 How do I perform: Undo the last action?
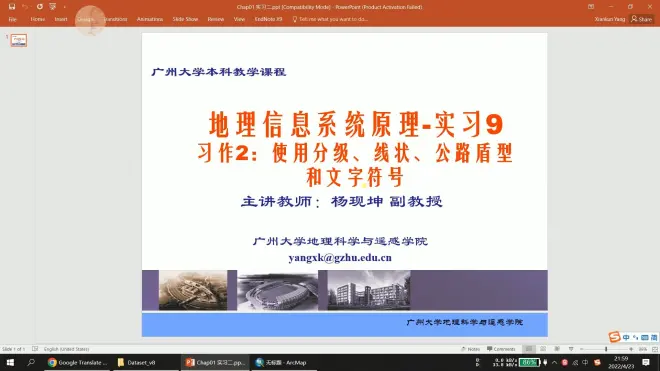click(25, 7)
